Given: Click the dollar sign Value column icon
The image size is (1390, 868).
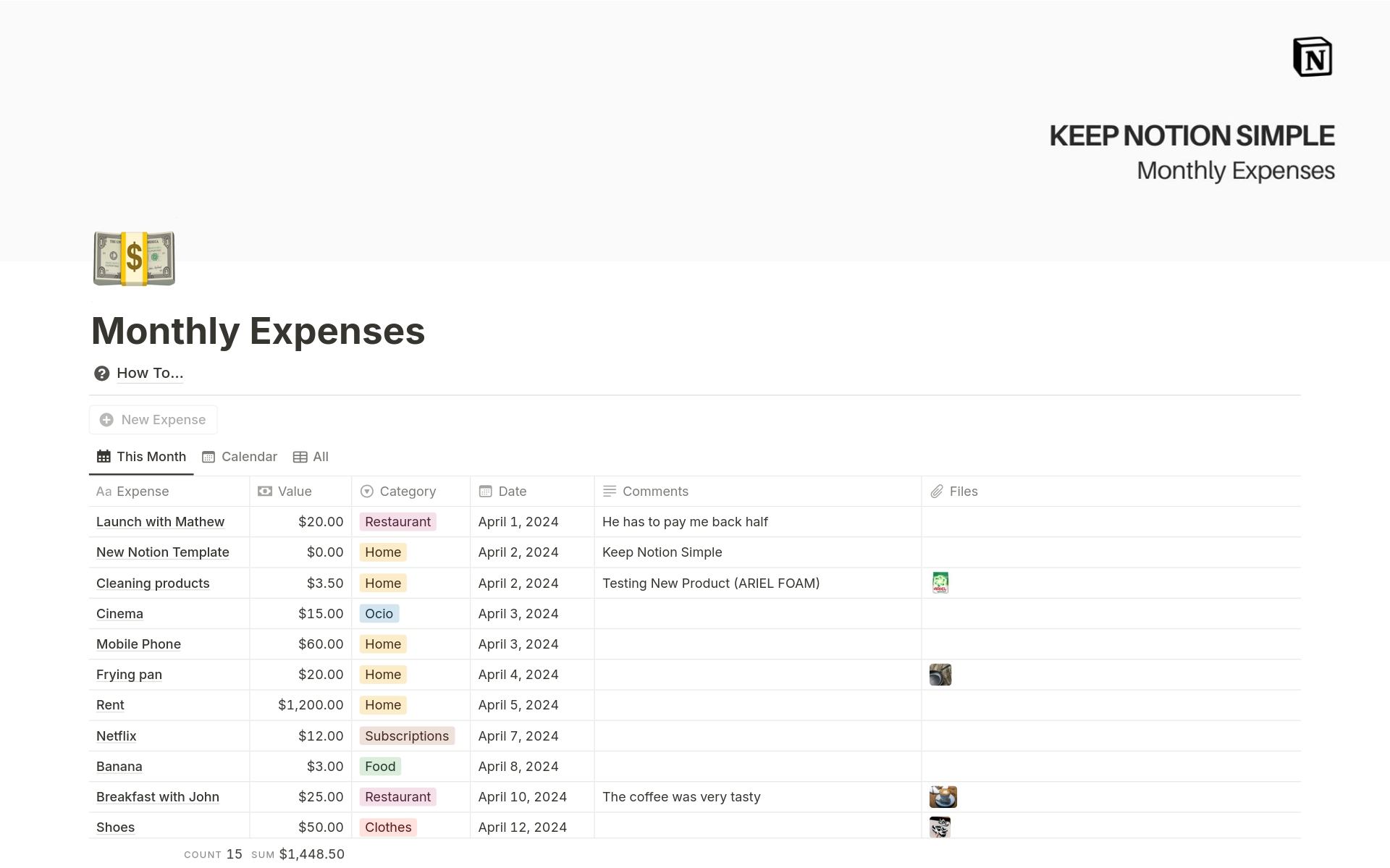Looking at the screenshot, I should coord(265,491).
